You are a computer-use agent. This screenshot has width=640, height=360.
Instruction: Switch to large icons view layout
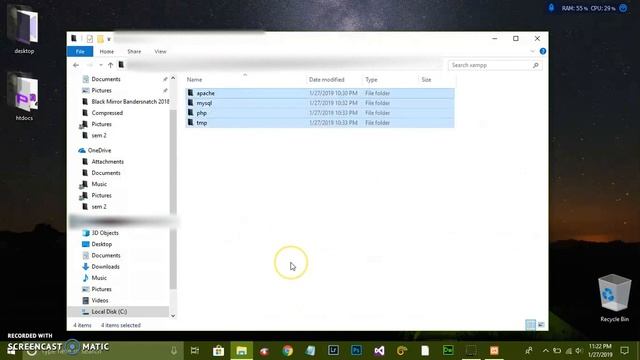(x=541, y=325)
